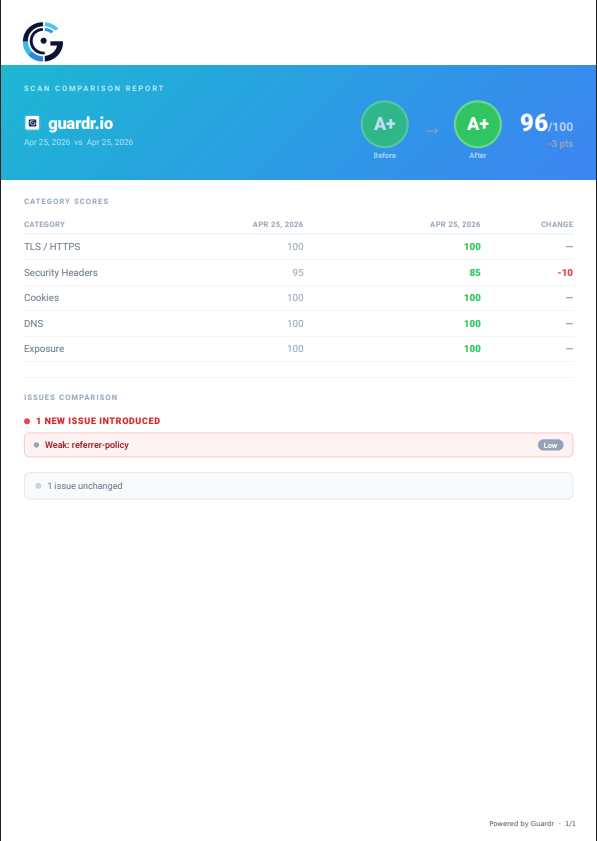Click the -10 change value
This screenshot has width=597, height=841.
click(x=565, y=272)
